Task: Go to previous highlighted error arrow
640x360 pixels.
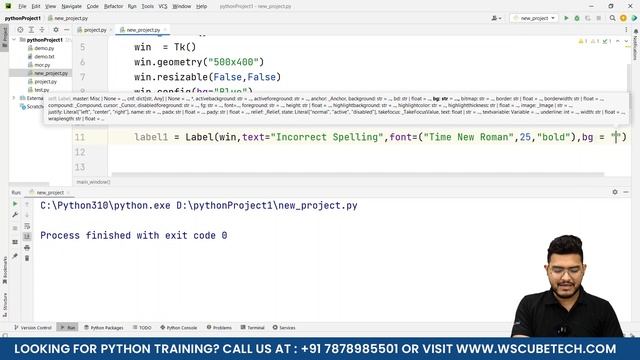Action: coord(618,41)
